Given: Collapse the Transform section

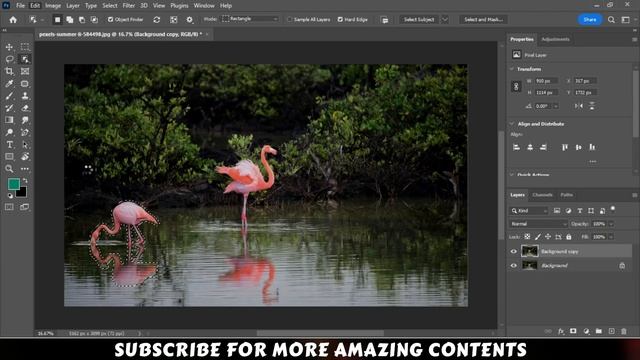Looking at the screenshot, I should click(512, 69).
